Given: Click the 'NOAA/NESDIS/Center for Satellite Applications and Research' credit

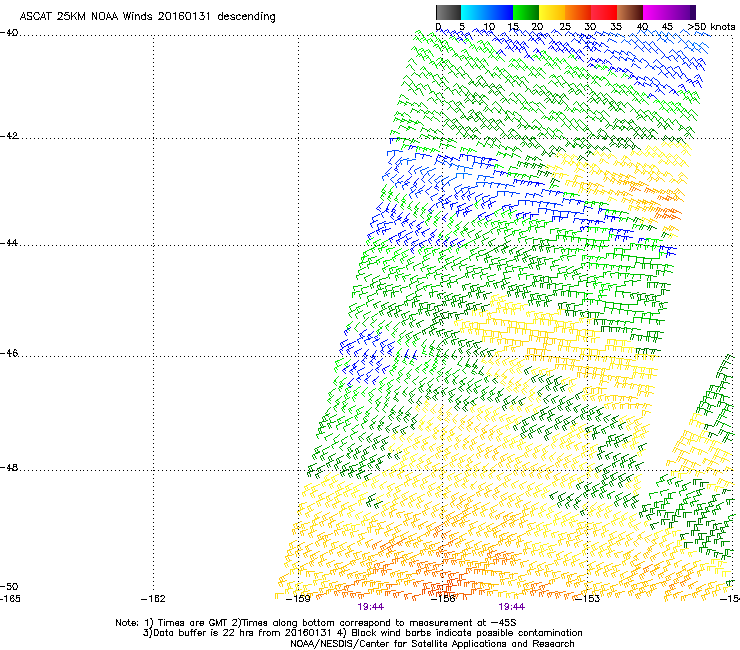Looking at the screenshot, I should pos(432,644).
